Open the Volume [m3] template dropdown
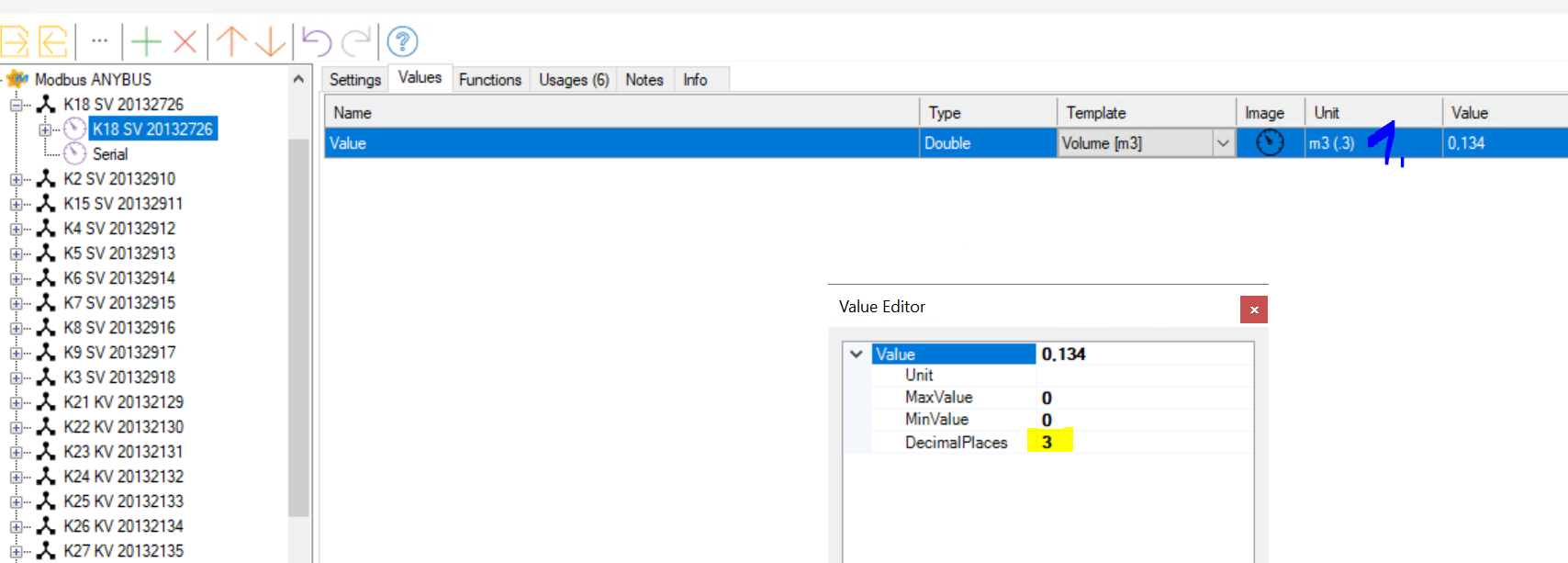 [x=1222, y=143]
